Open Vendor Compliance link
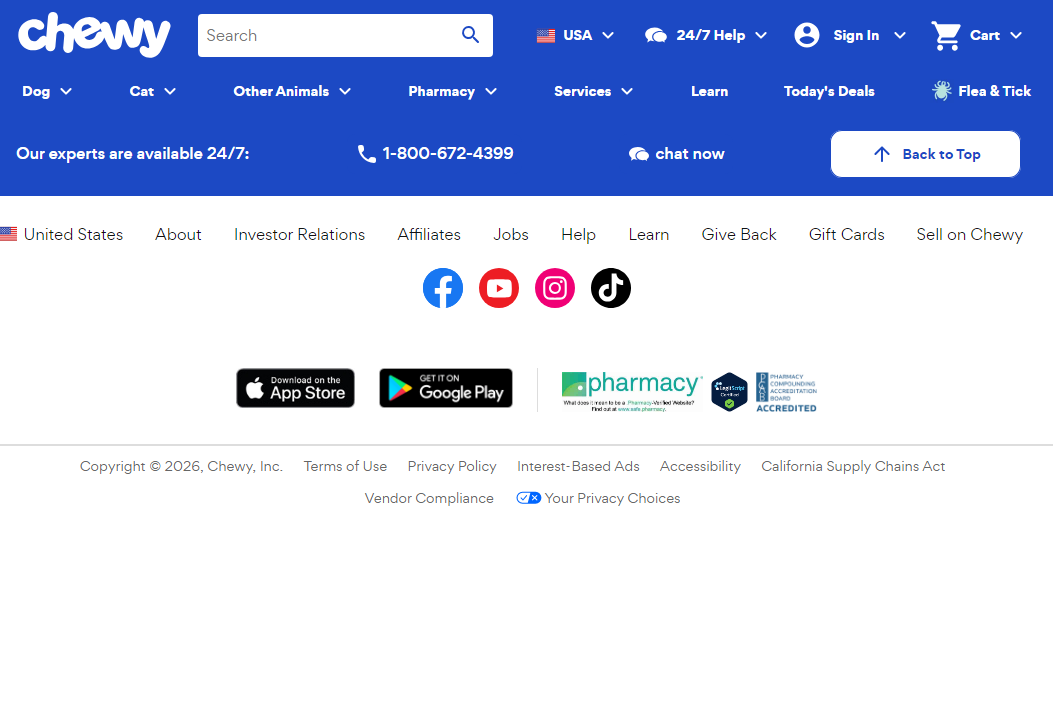The image size is (1053, 710). [429, 498]
